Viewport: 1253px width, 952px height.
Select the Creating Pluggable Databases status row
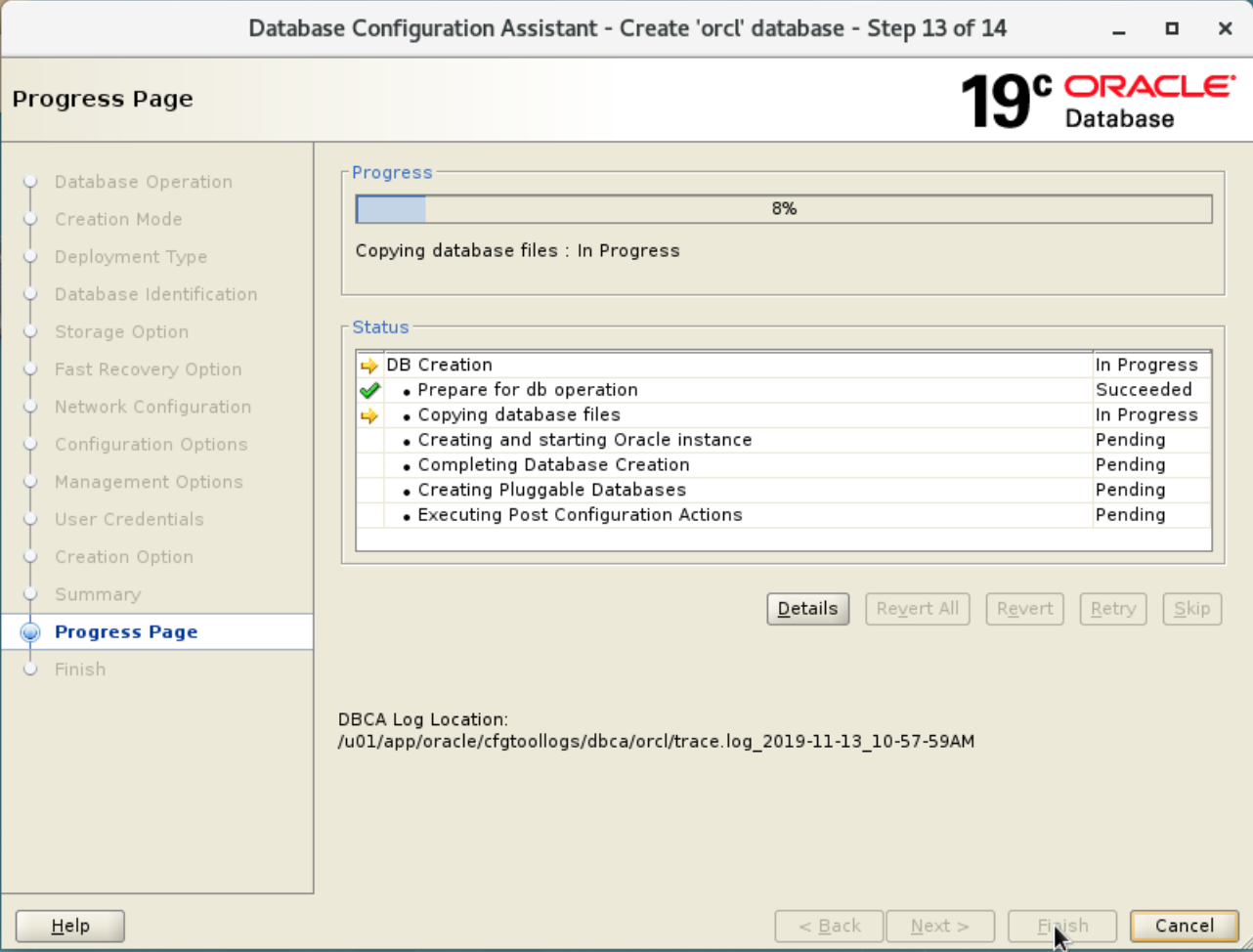(x=551, y=491)
